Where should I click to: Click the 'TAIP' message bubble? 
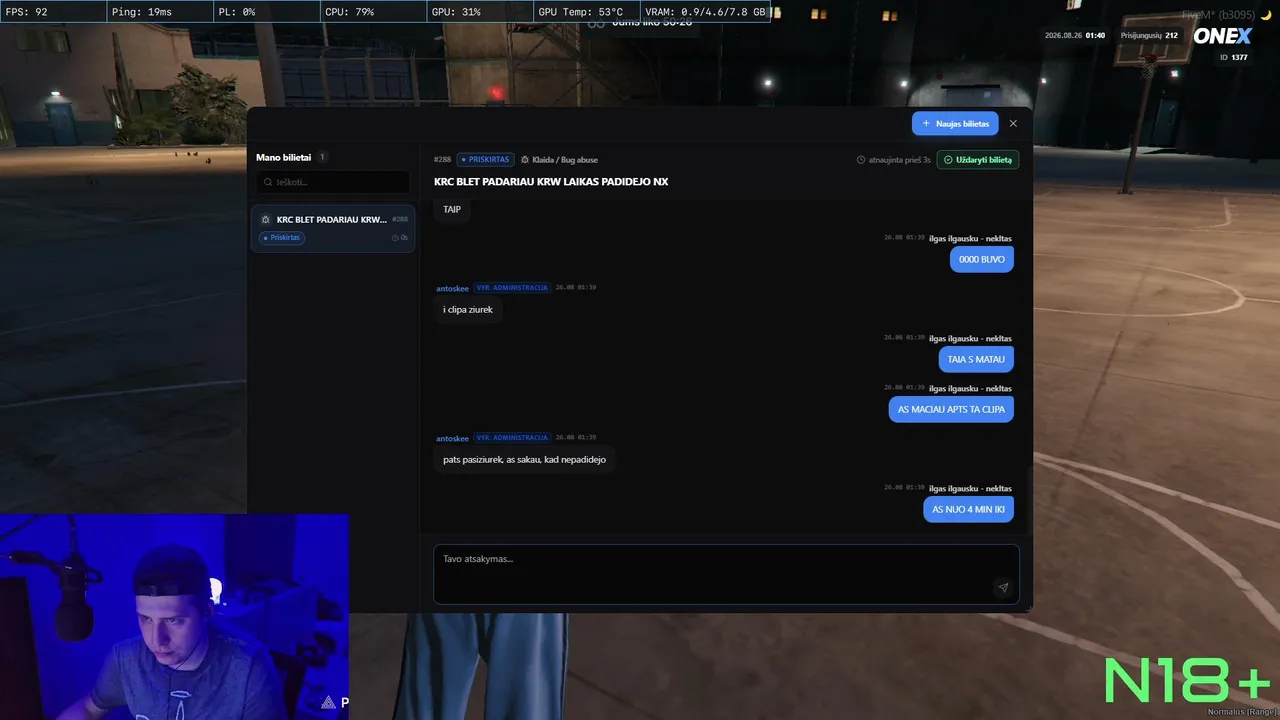[x=452, y=209]
